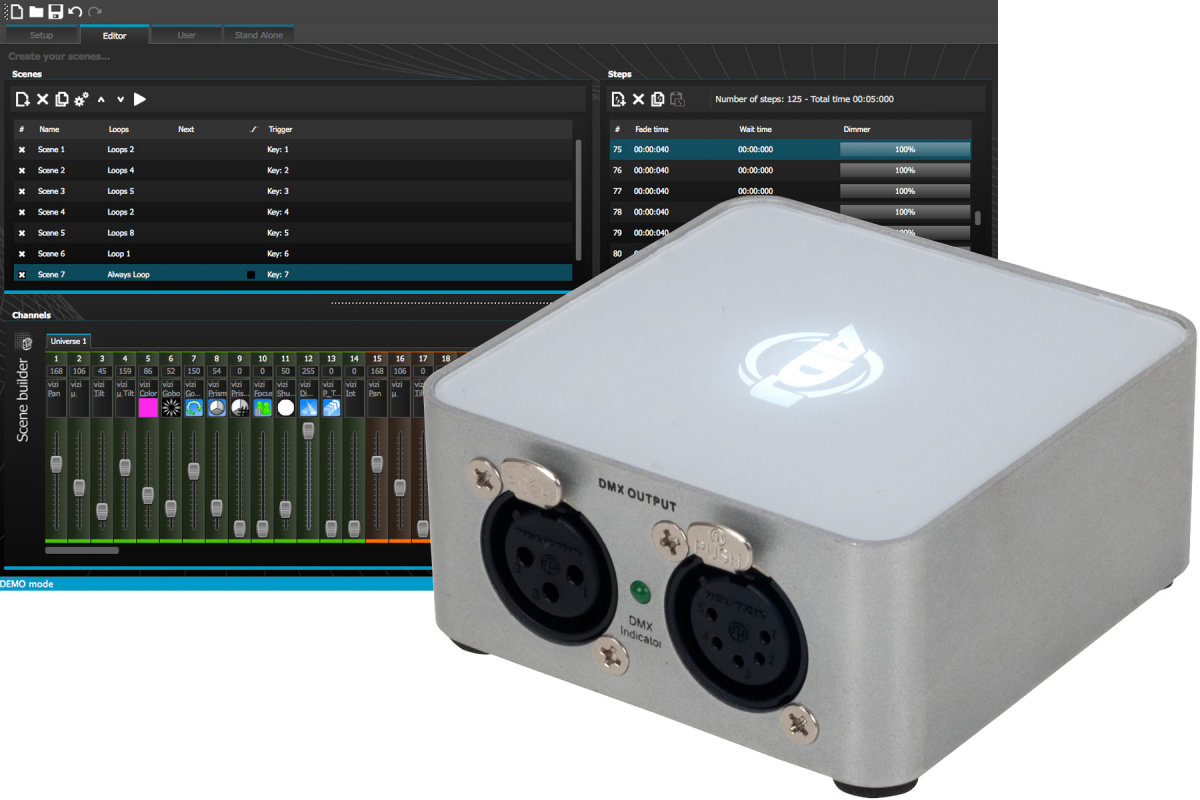Click channel 5 magenta Color swatch
Screen dimensions: 1200x800
148,407
